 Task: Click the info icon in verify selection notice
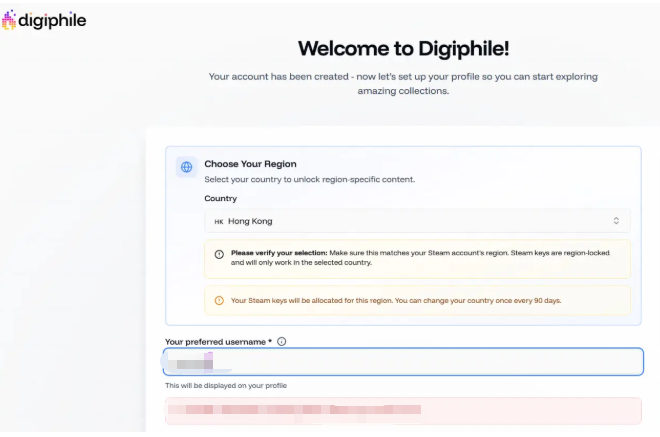coord(219,254)
